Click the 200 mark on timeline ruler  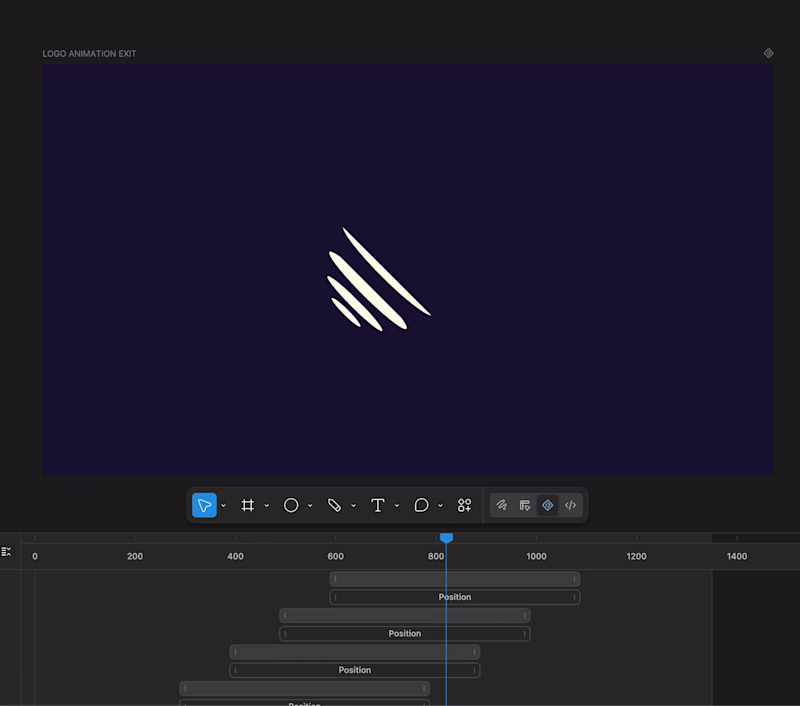tap(135, 557)
